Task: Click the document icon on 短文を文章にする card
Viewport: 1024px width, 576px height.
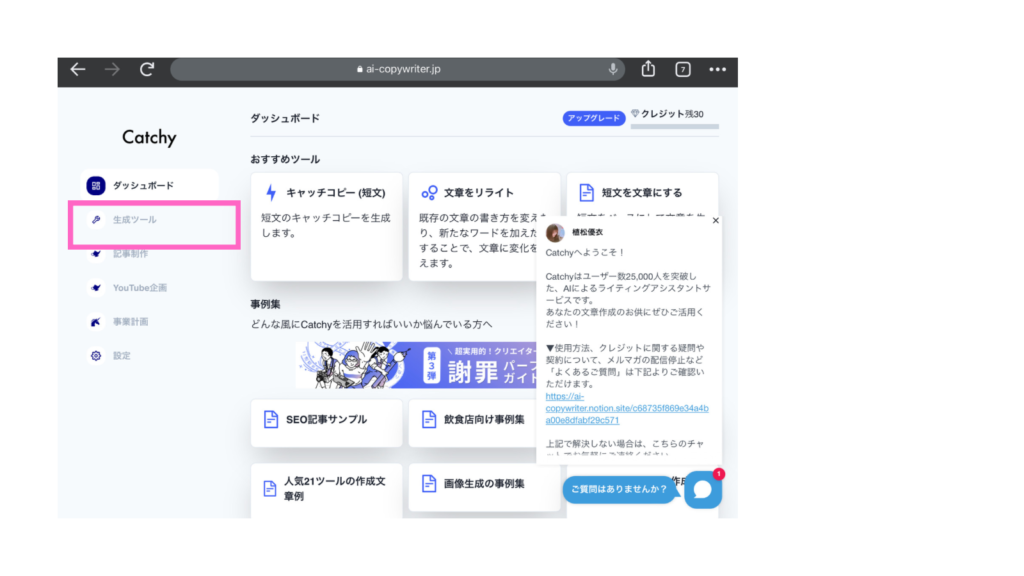Action: [x=586, y=193]
